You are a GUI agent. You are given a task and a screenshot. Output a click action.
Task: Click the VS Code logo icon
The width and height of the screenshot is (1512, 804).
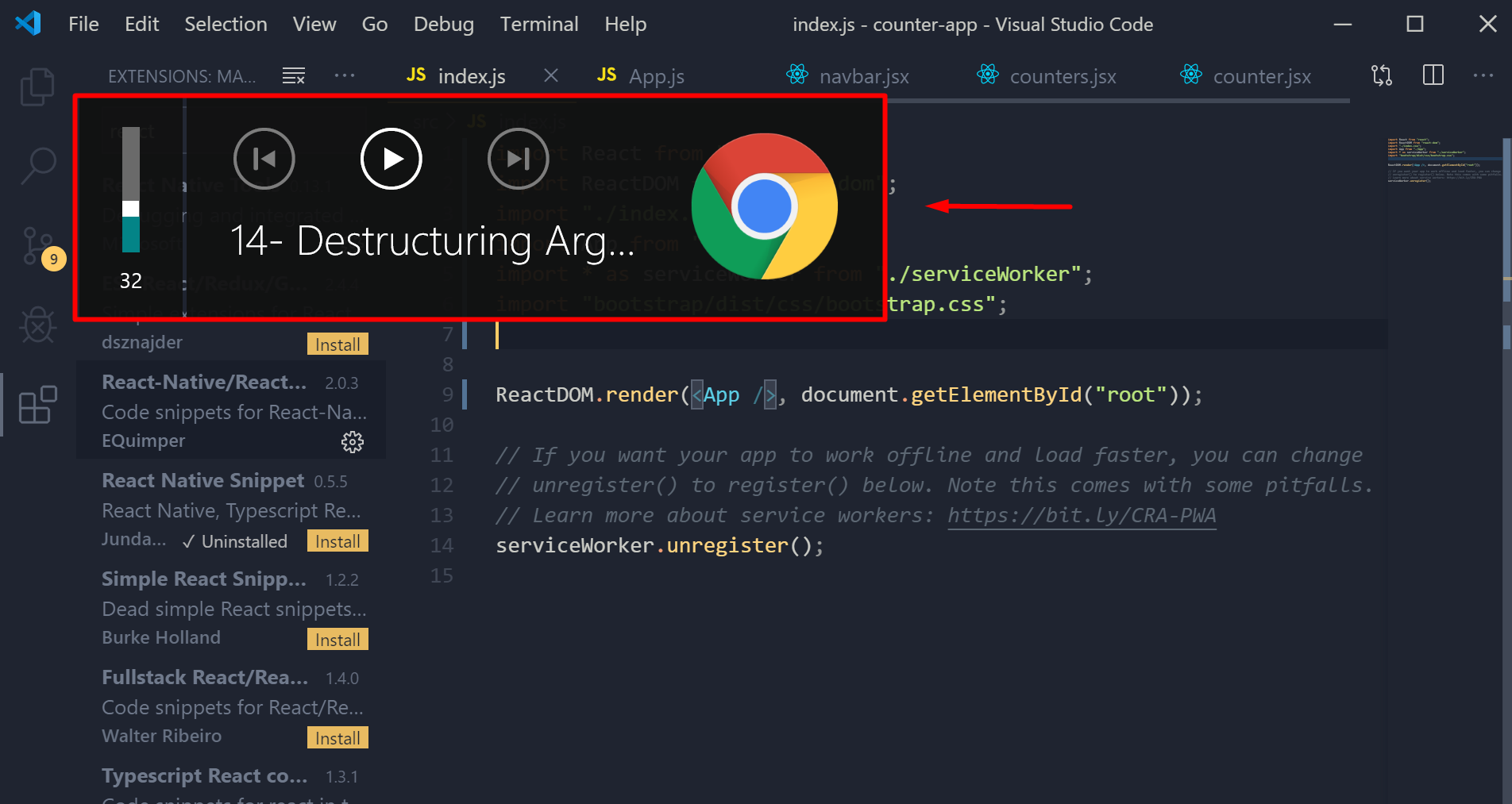[28, 23]
